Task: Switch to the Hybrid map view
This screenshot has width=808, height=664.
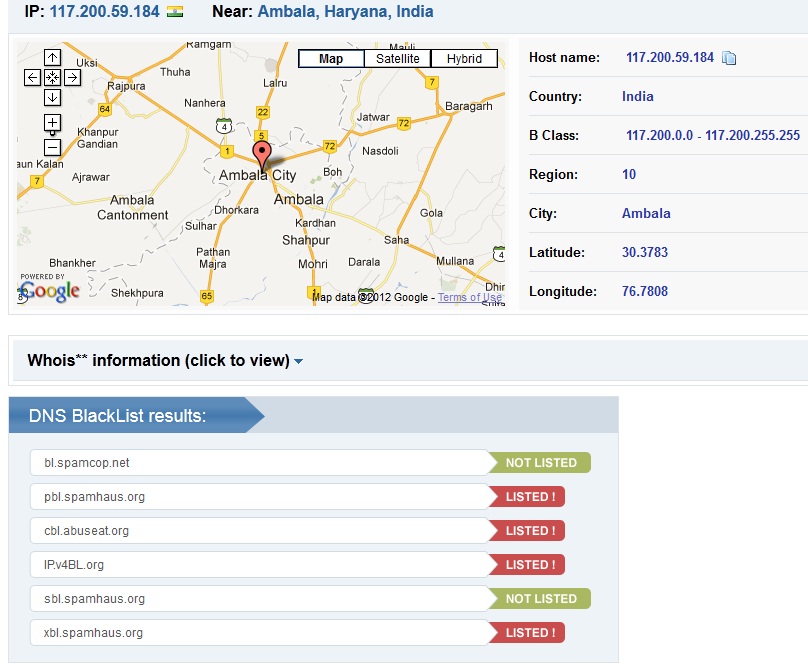Action: click(x=464, y=59)
